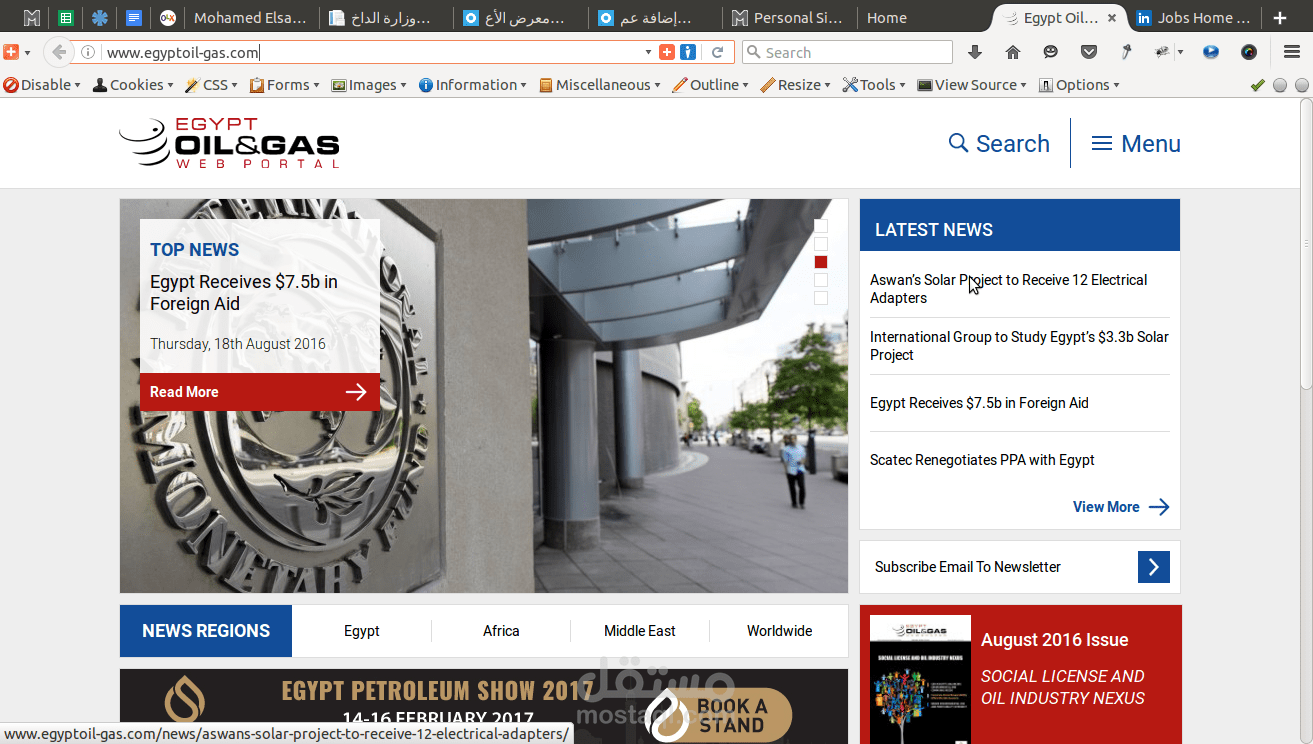Open the Scatec Renegotiates PPA article
The height and width of the screenshot is (744, 1313).
982,459
